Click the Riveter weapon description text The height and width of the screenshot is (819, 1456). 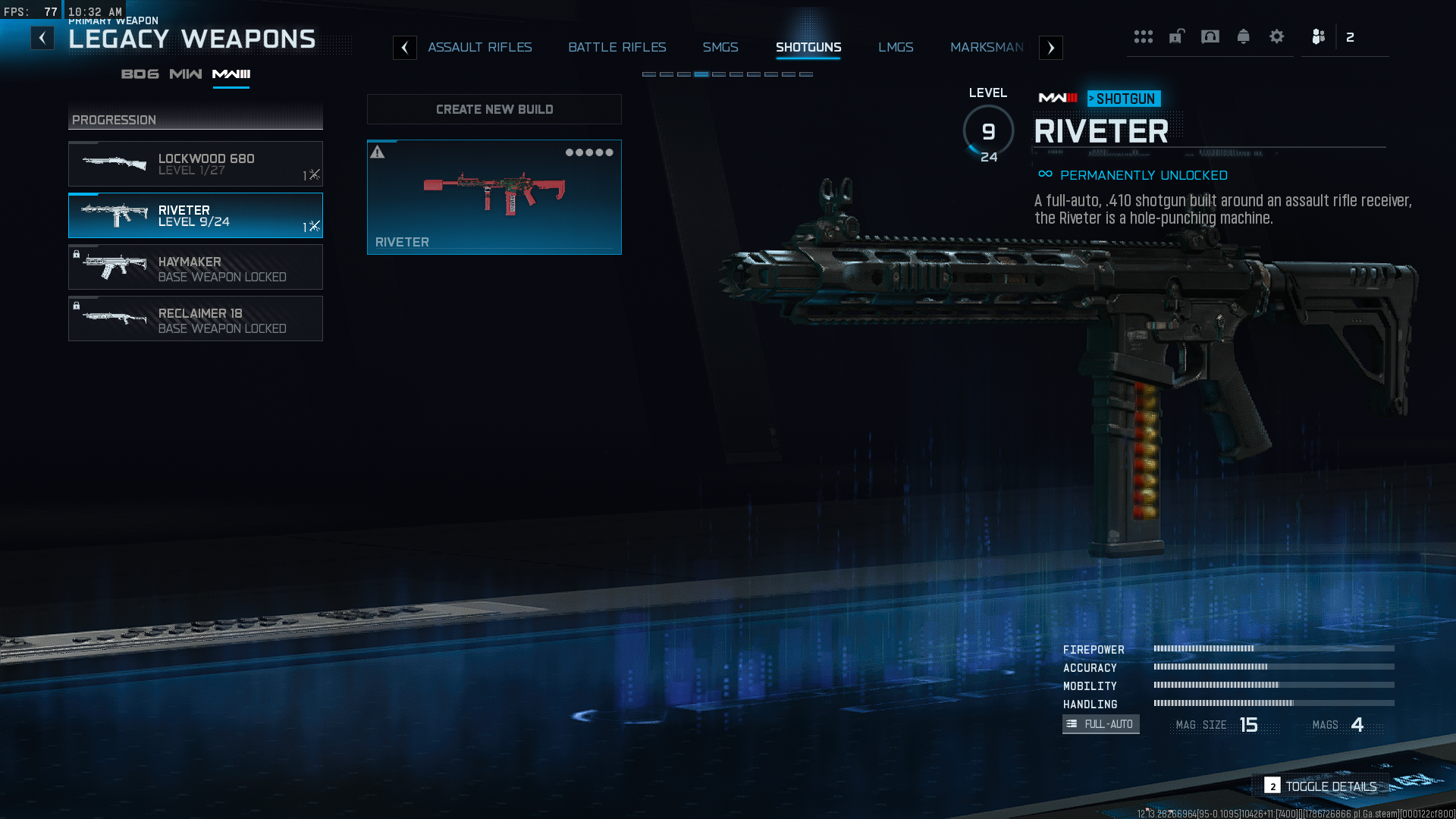[x=1222, y=209]
